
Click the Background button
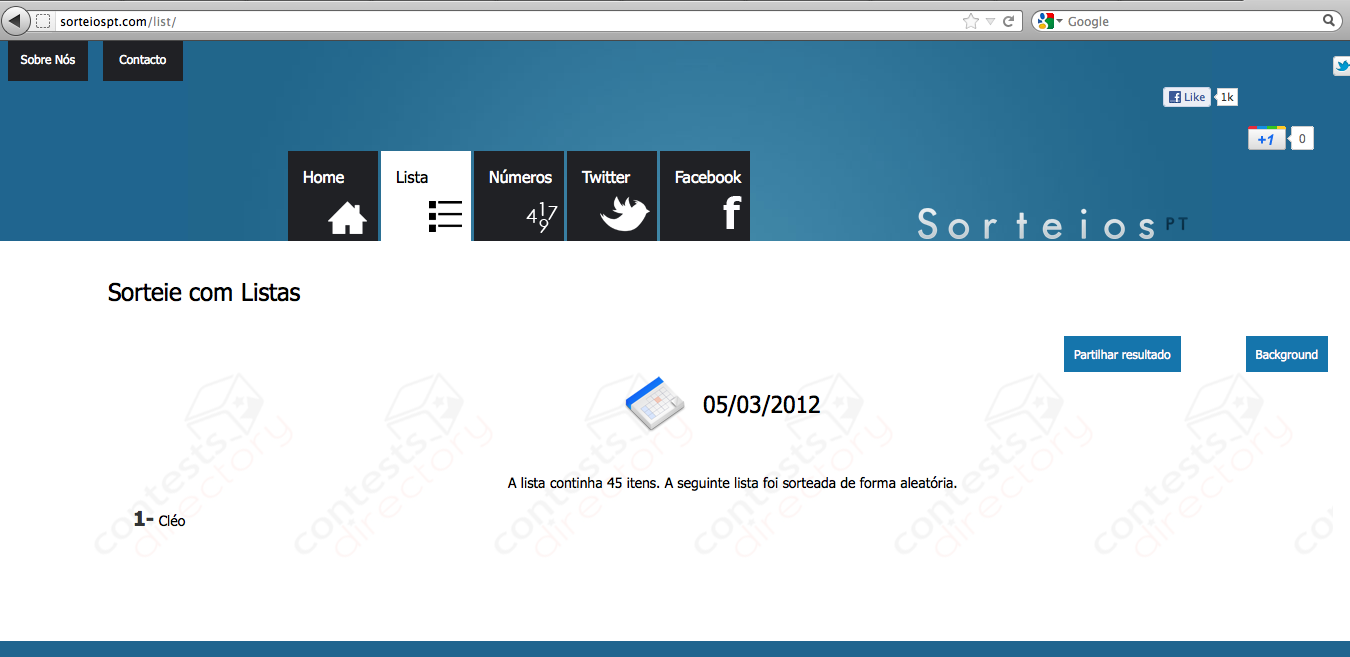click(x=1286, y=354)
